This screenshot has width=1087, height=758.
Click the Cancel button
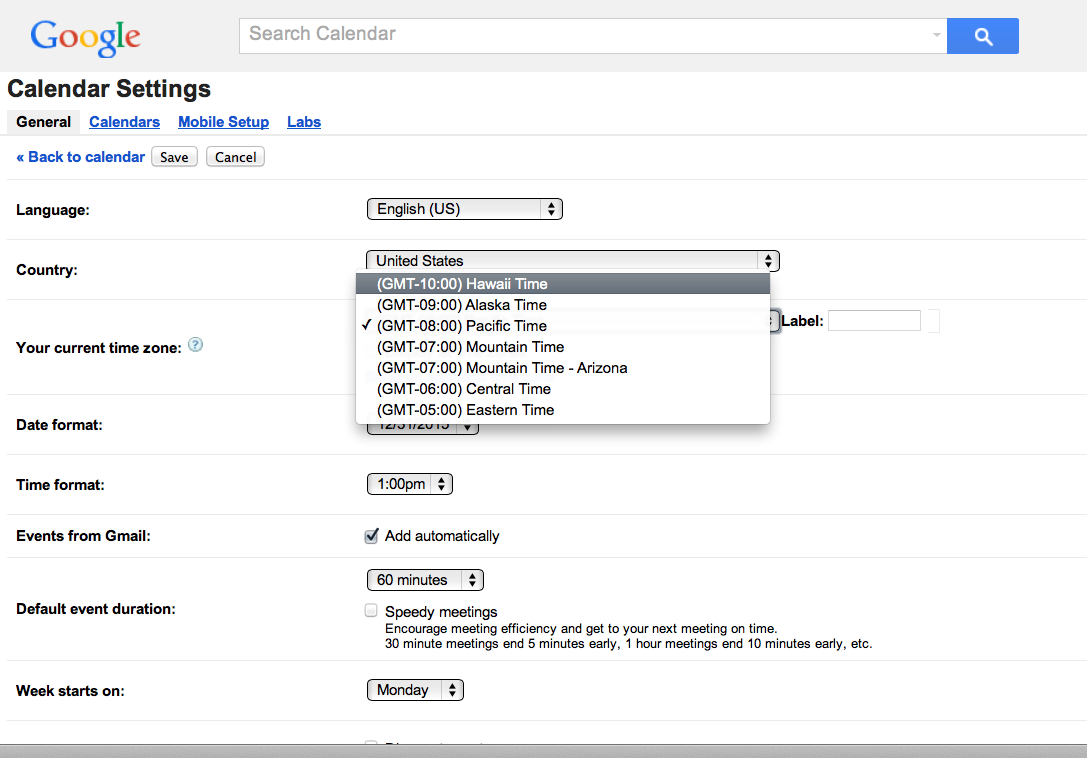(x=235, y=157)
